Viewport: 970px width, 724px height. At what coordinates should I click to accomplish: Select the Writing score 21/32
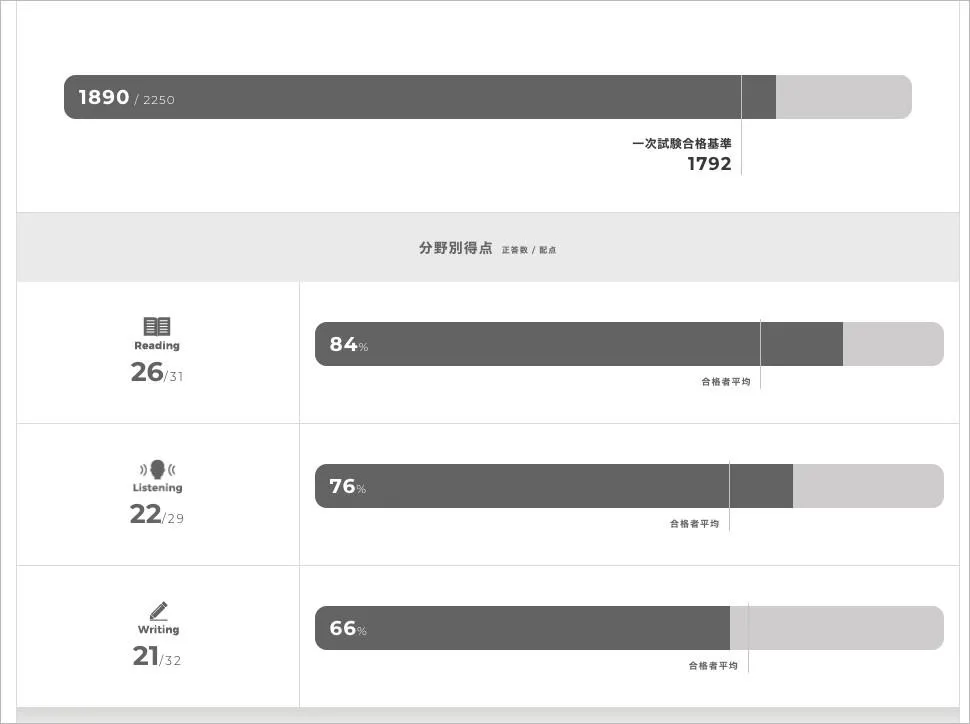[x=157, y=656]
